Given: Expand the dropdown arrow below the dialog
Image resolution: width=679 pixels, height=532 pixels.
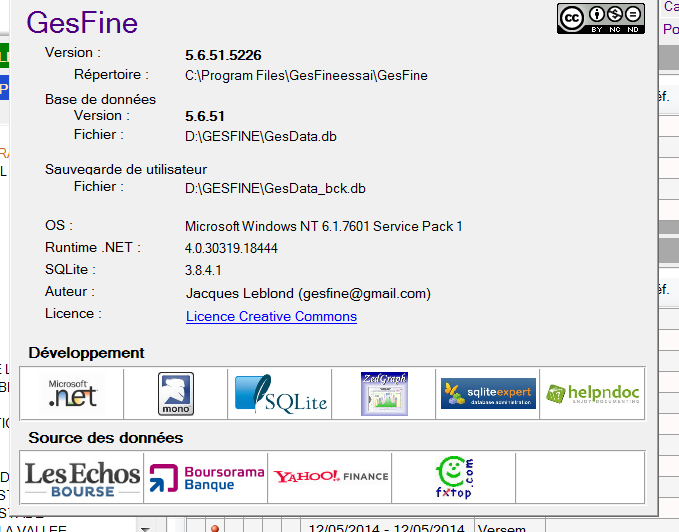Looking at the screenshot, I should (146, 527).
